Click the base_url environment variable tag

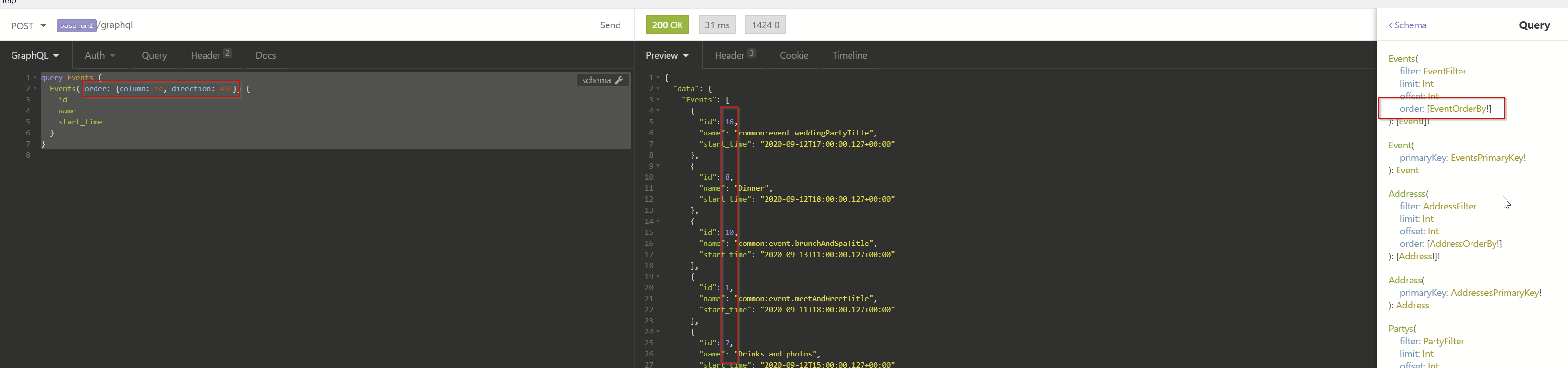(x=76, y=25)
